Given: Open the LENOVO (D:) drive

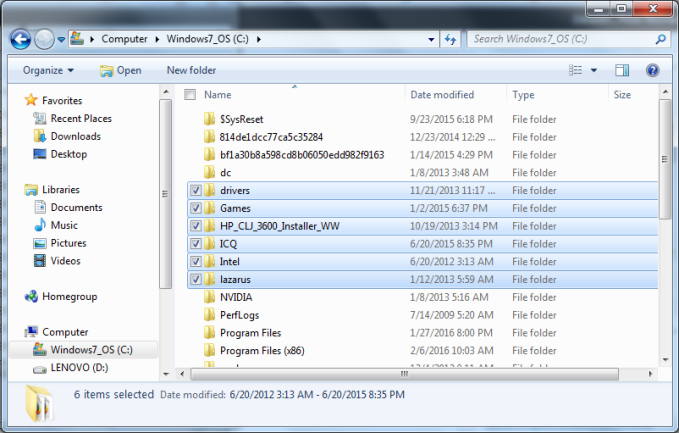Looking at the screenshot, I should 79,367.
